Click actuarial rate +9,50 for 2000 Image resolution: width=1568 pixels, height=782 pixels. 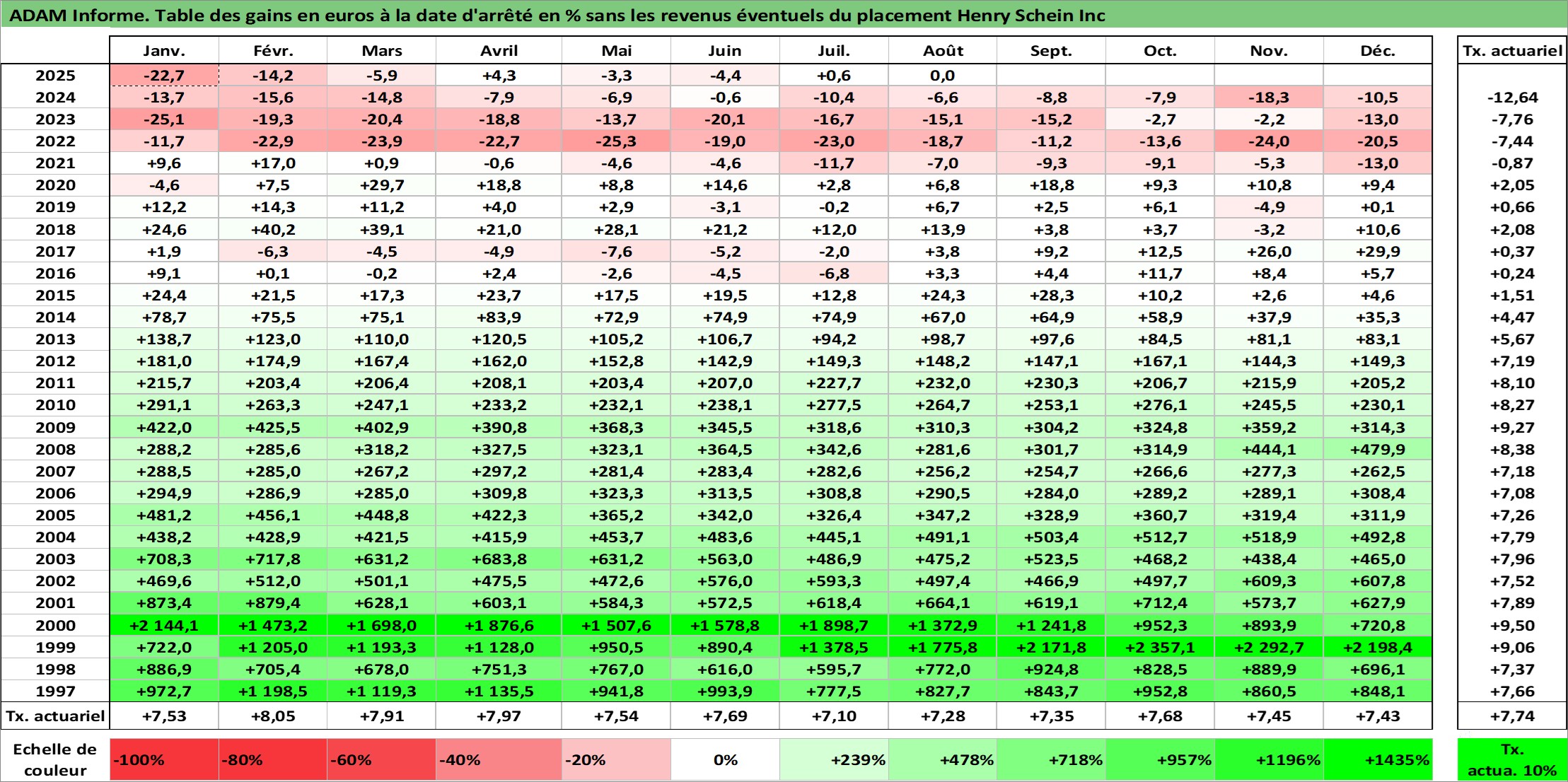tap(1512, 625)
